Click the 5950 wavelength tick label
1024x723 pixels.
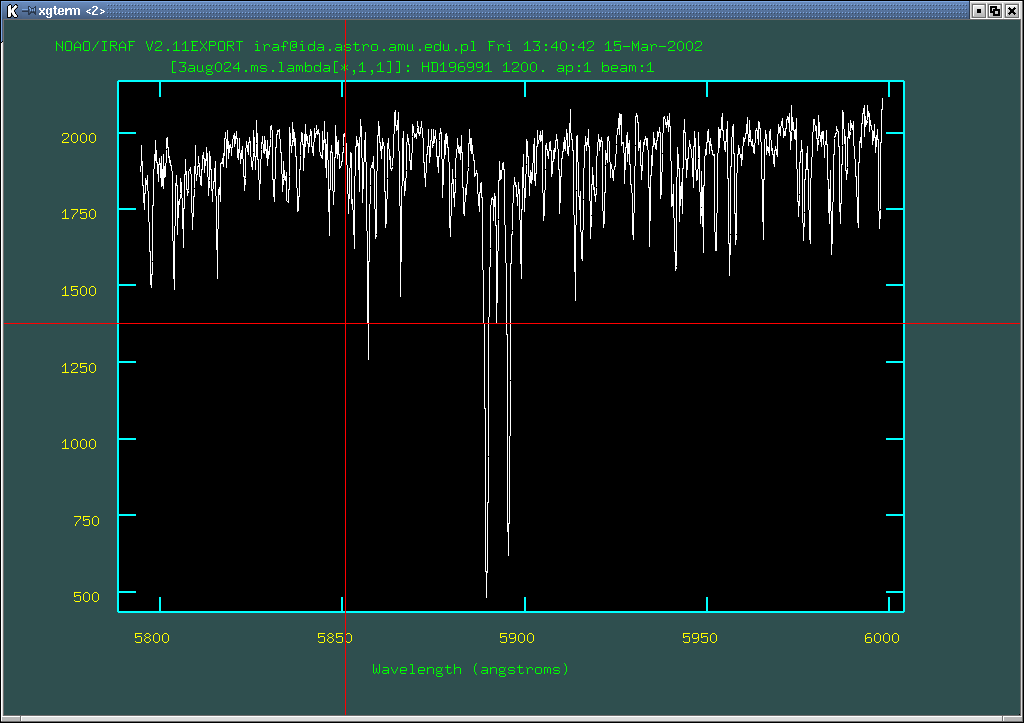pos(700,638)
